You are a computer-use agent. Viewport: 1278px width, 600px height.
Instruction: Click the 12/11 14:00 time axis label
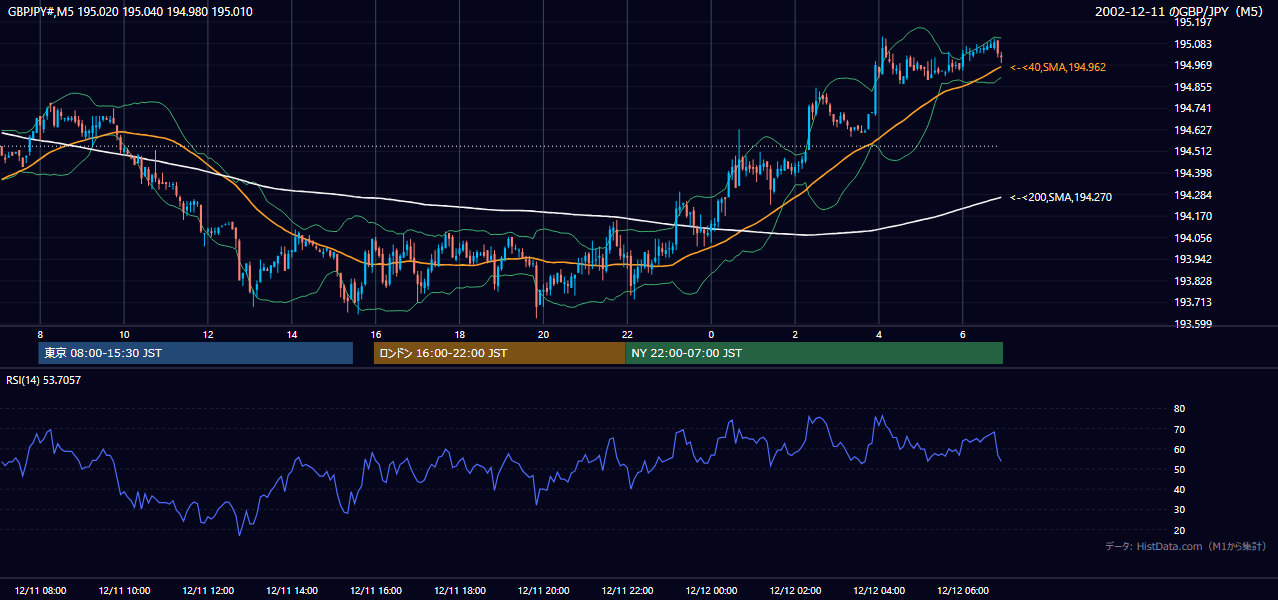[x=292, y=591]
